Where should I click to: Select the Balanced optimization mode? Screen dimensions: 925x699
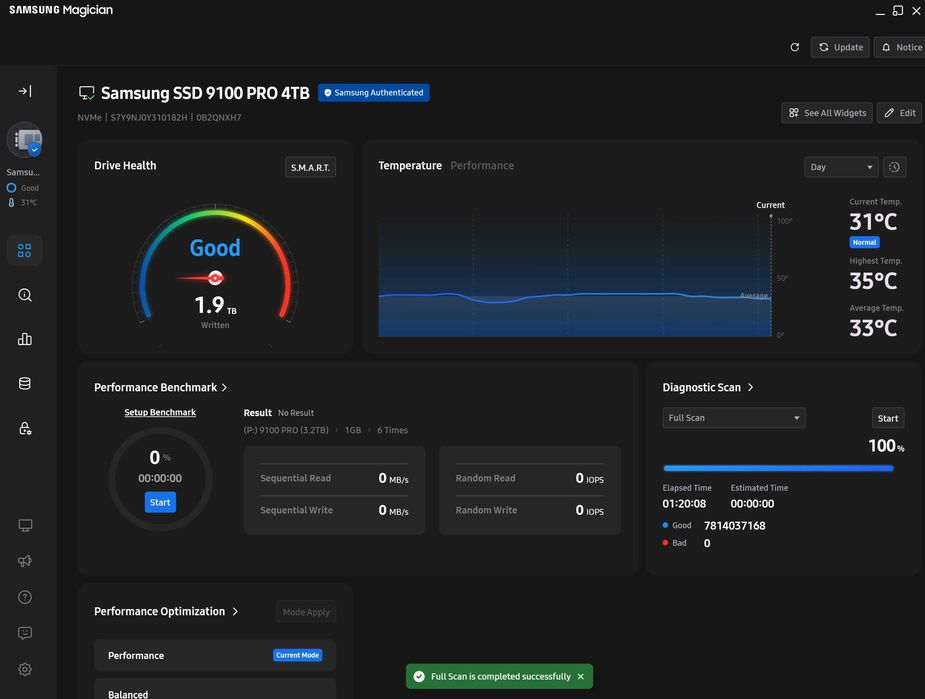(215, 689)
